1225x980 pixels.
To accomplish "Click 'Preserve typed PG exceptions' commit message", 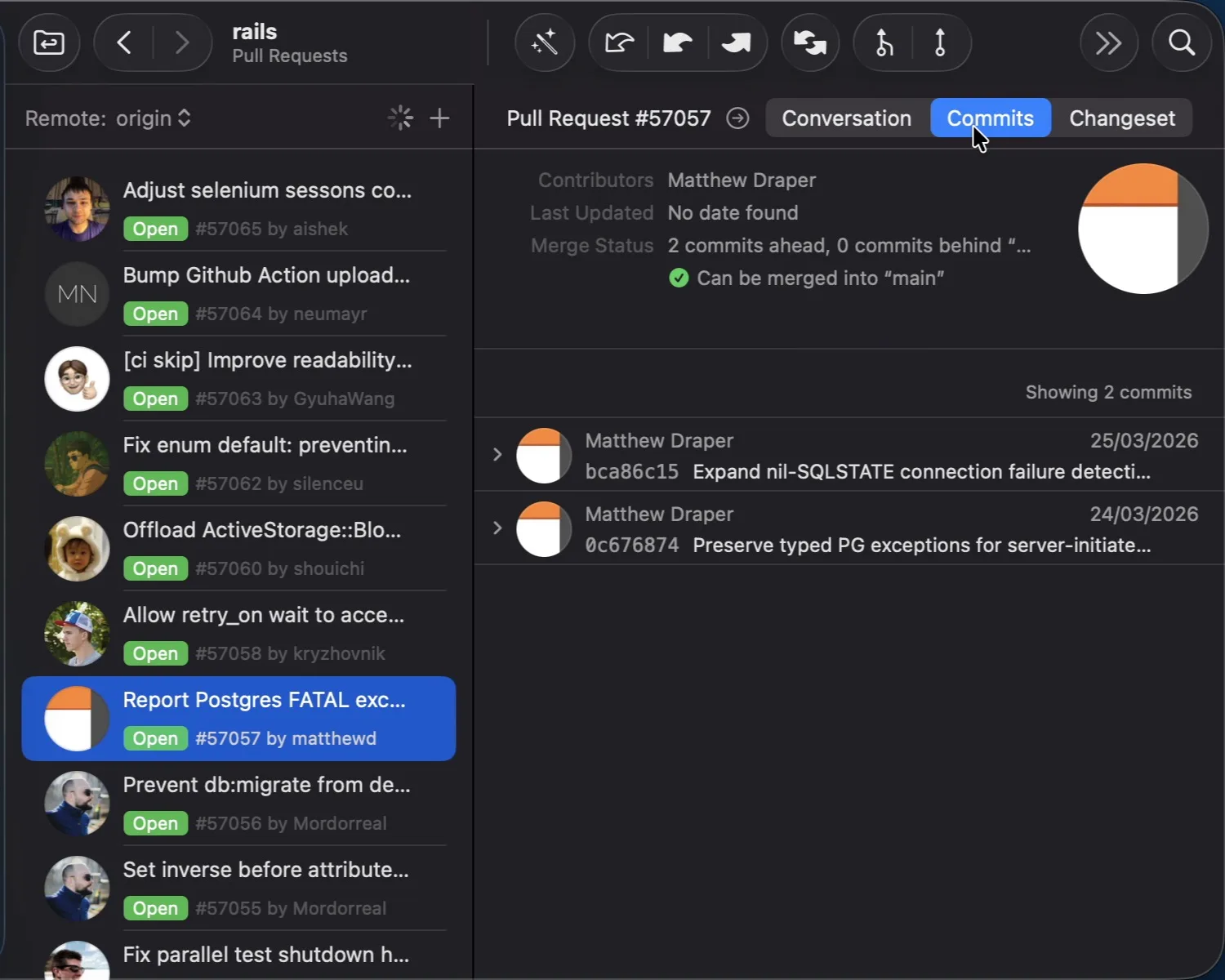I will (x=921, y=546).
